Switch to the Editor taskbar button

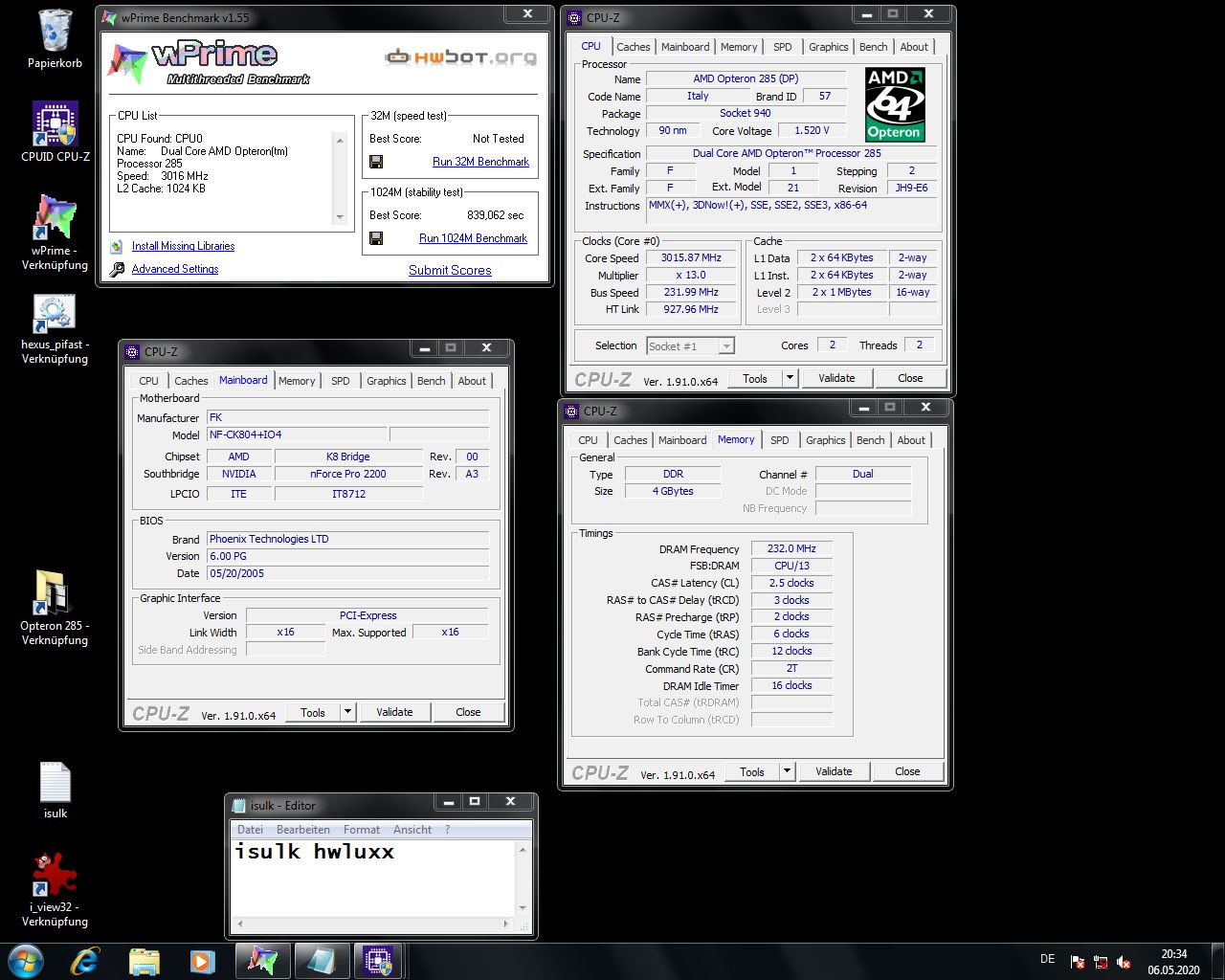click(x=322, y=960)
